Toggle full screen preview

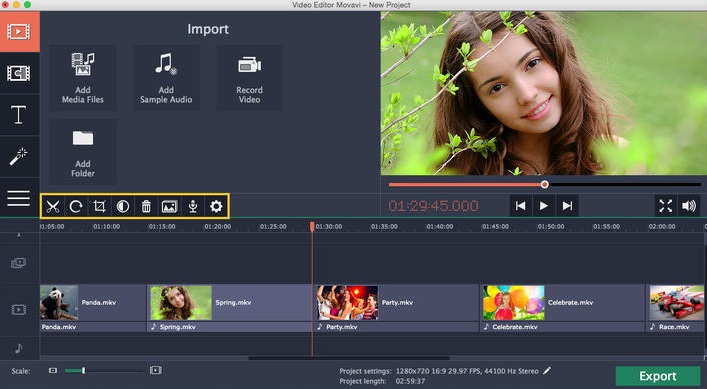click(x=666, y=206)
